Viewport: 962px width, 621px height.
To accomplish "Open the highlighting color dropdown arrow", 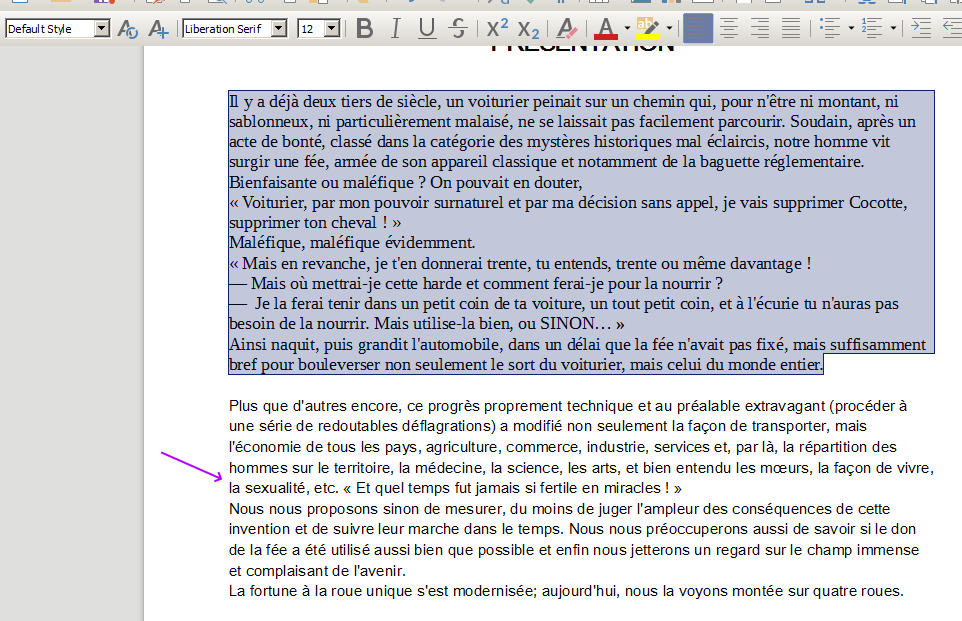I will tap(669, 29).
